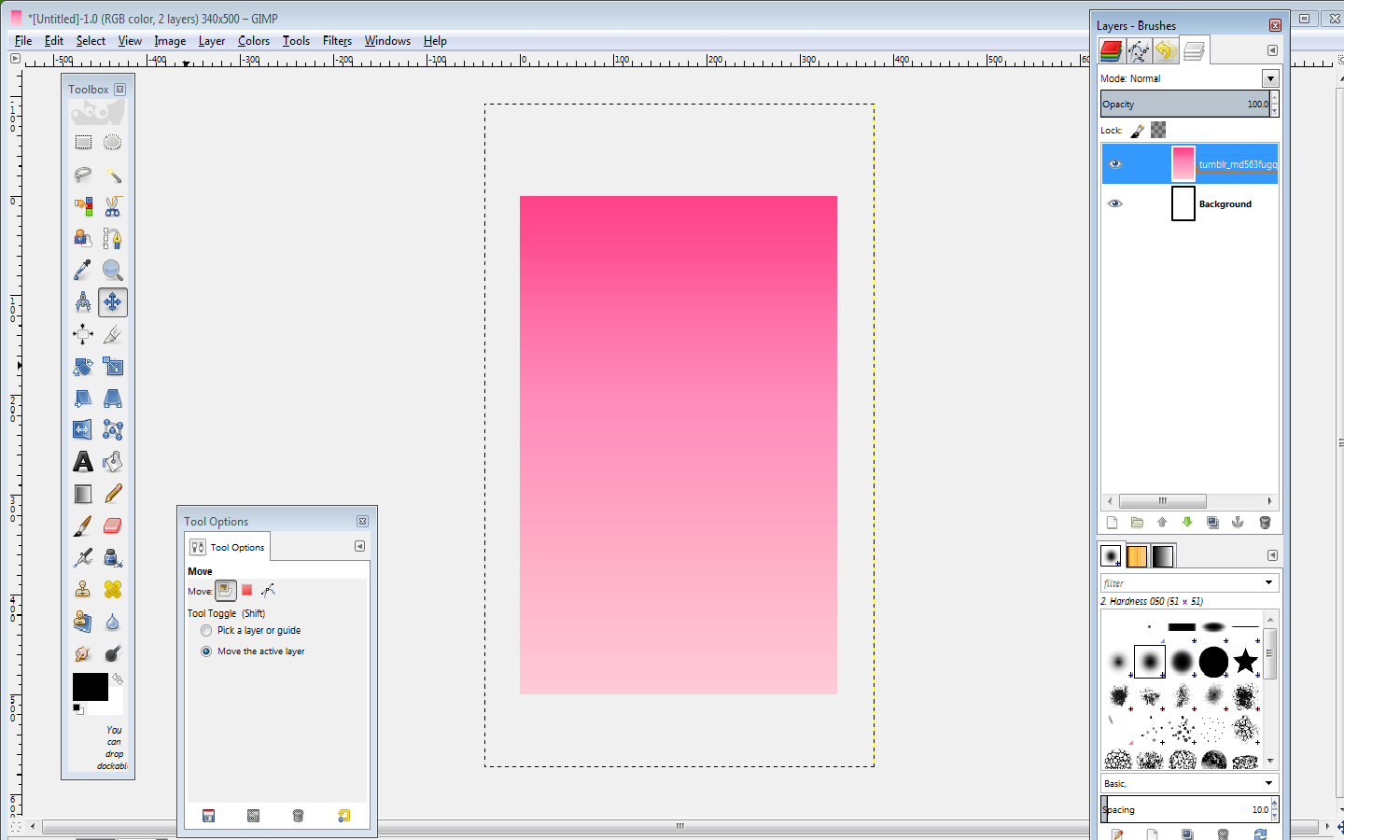
Task: Save tool preset in Tool Options
Action: point(208,816)
